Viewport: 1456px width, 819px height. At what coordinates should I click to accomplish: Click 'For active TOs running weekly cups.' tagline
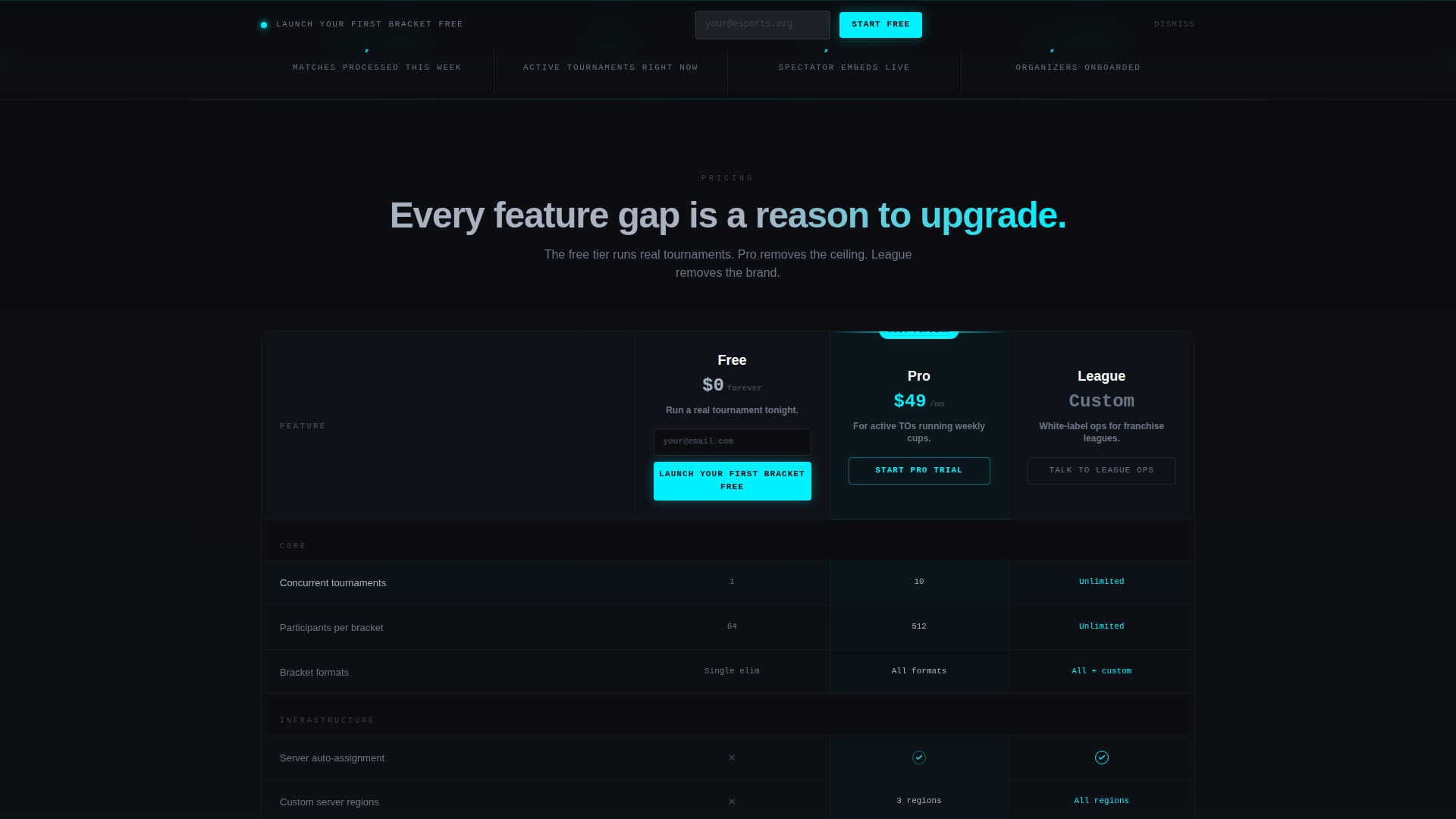[918, 432]
